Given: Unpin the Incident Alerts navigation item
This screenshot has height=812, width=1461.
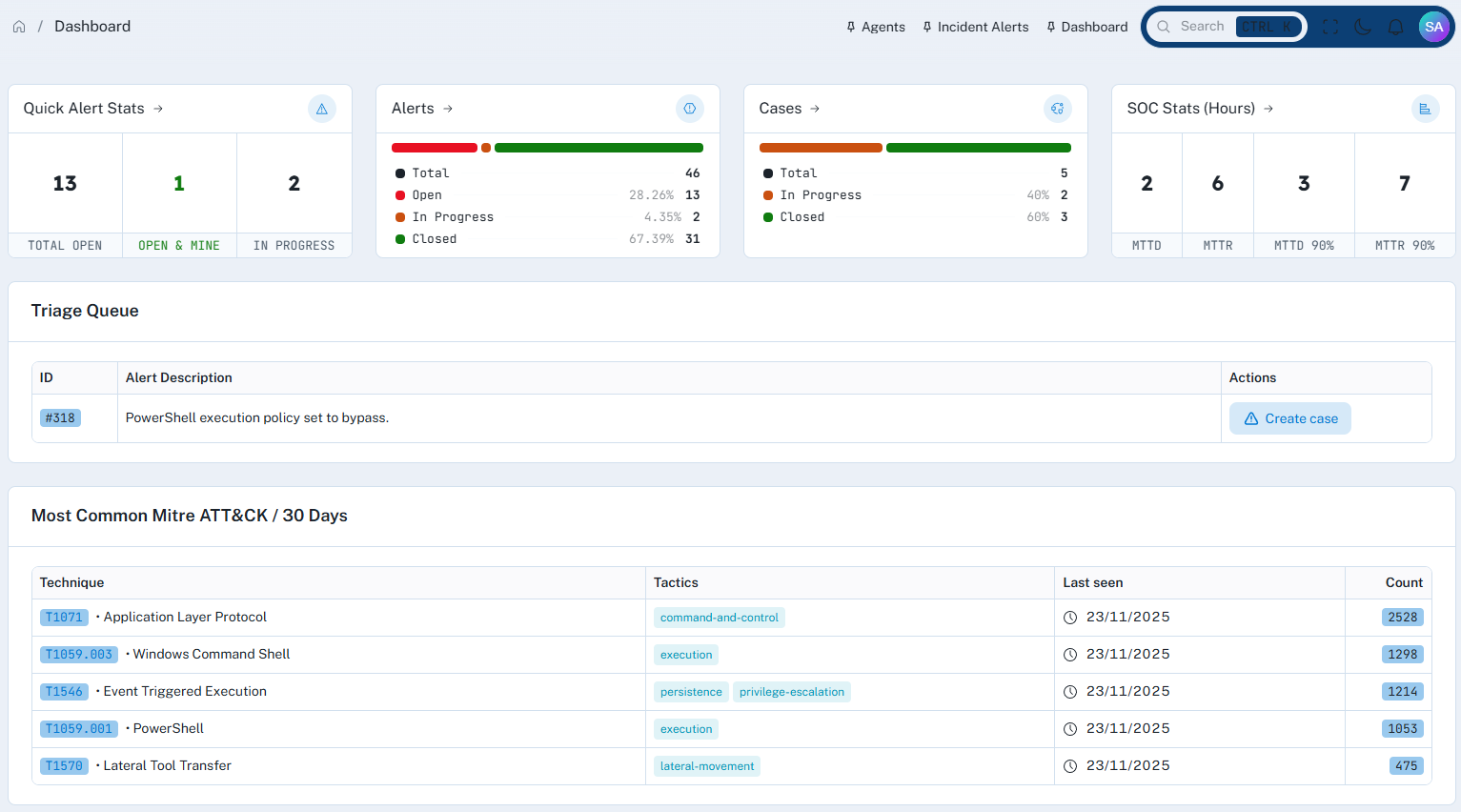Looking at the screenshot, I should click(x=926, y=27).
